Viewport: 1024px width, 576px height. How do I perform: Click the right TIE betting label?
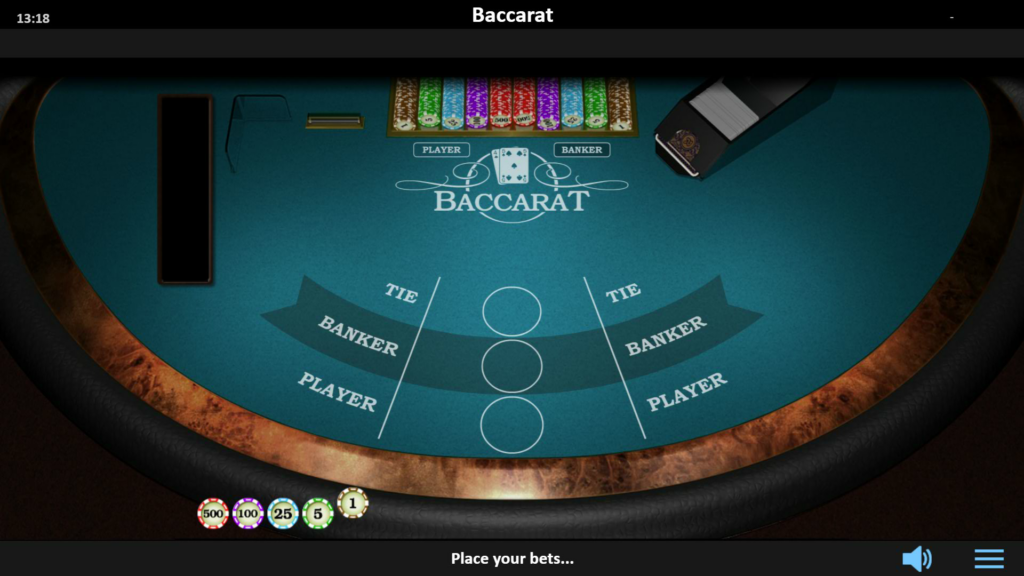pyautogui.click(x=623, y=293)
